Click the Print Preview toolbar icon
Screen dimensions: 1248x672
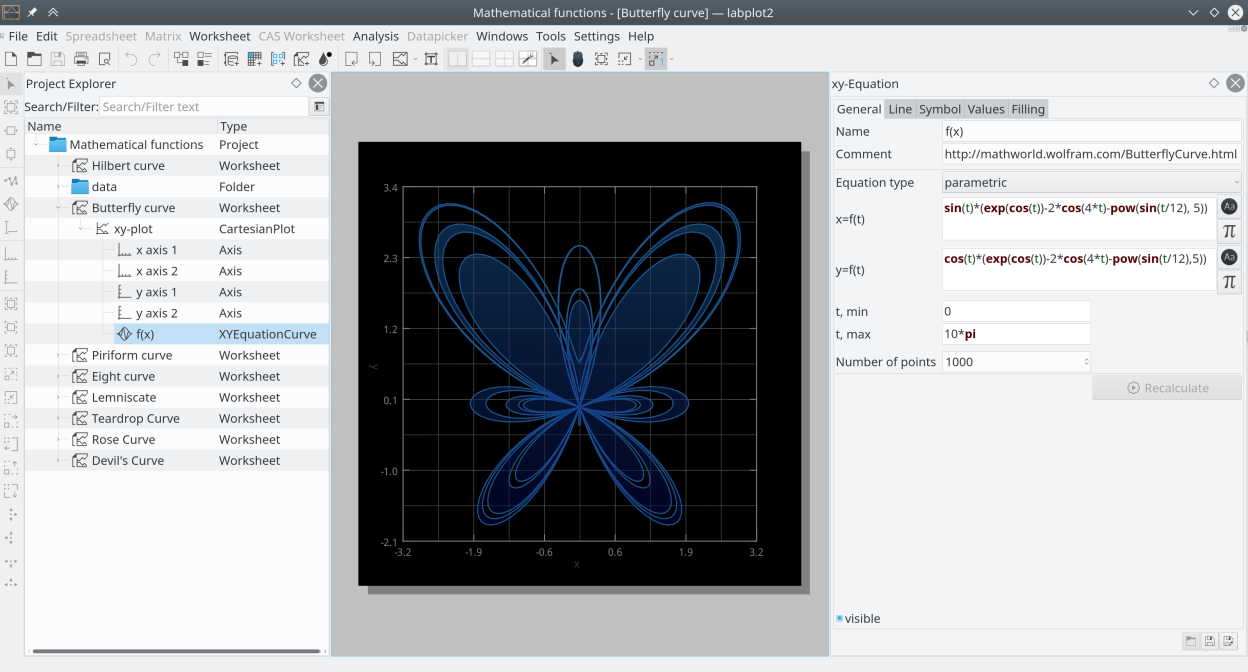[x=104, y=59]
